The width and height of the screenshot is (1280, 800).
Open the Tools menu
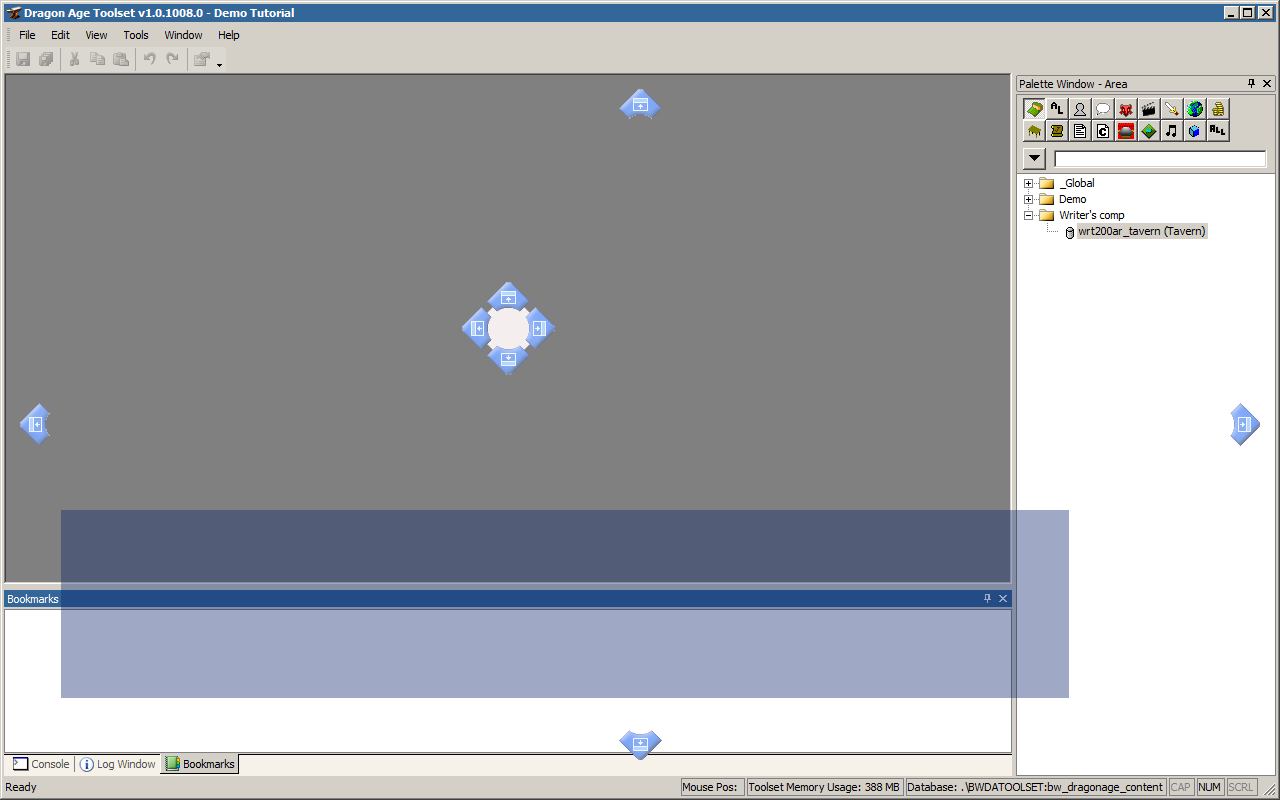coord(136,35)
